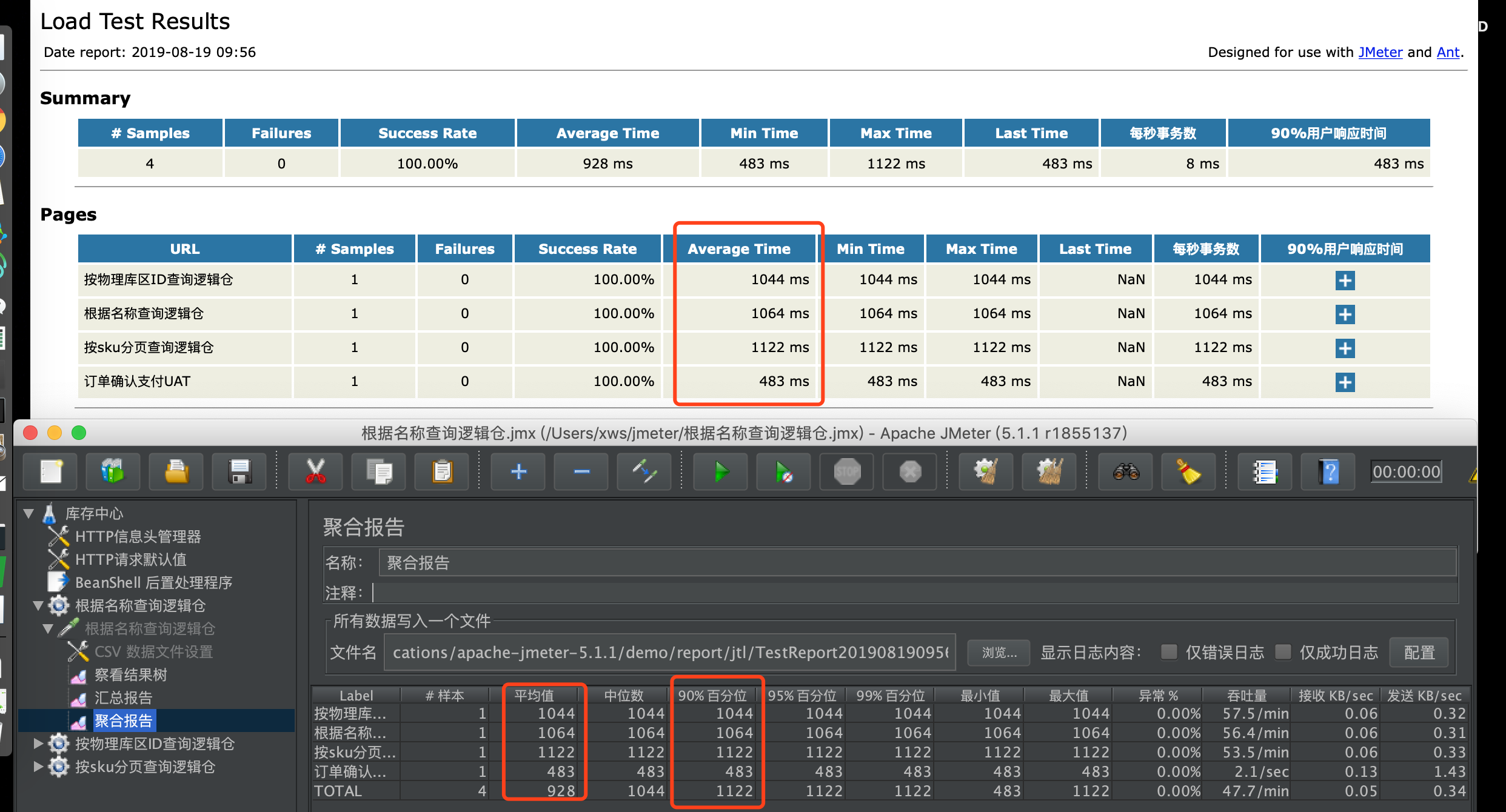
Task: Select 汇总报告 listener in the tree
Action: pos(123,697)
